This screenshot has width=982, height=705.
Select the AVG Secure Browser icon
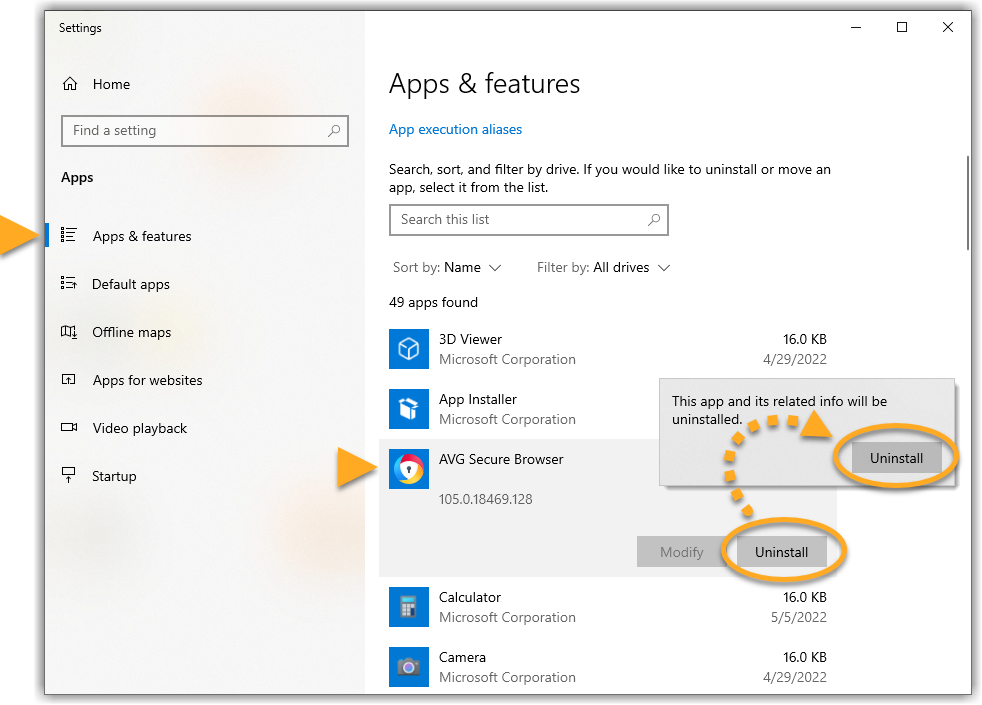coord(408,469)
